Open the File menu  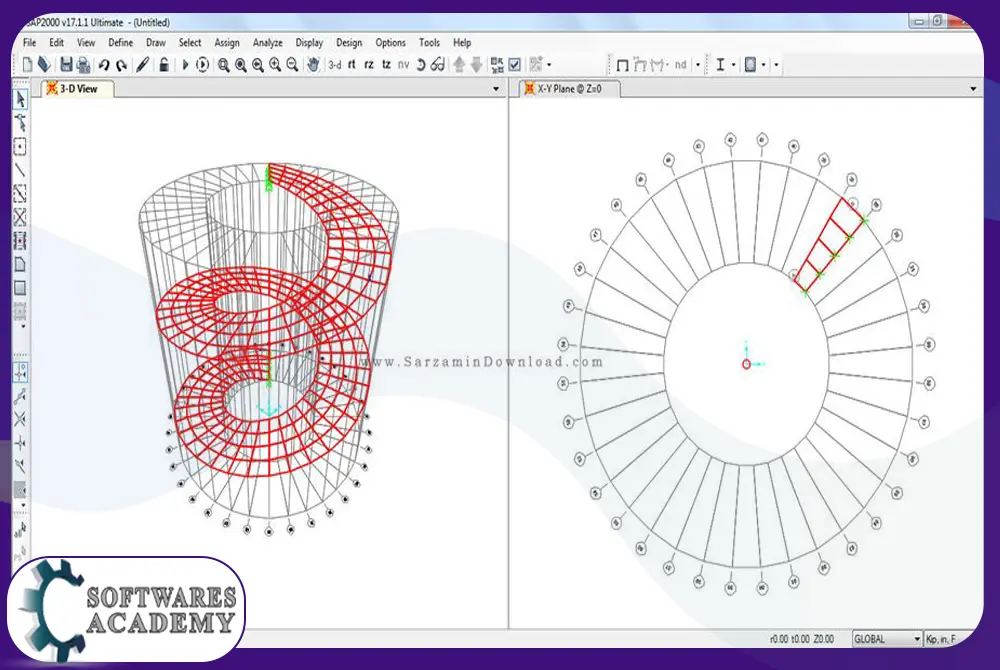tap(29, 43)
